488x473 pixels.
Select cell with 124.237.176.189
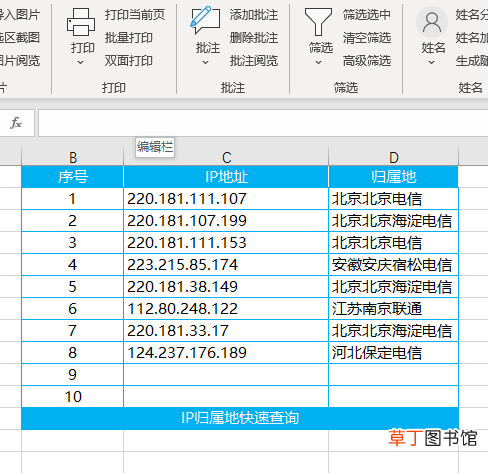[226, 353]
